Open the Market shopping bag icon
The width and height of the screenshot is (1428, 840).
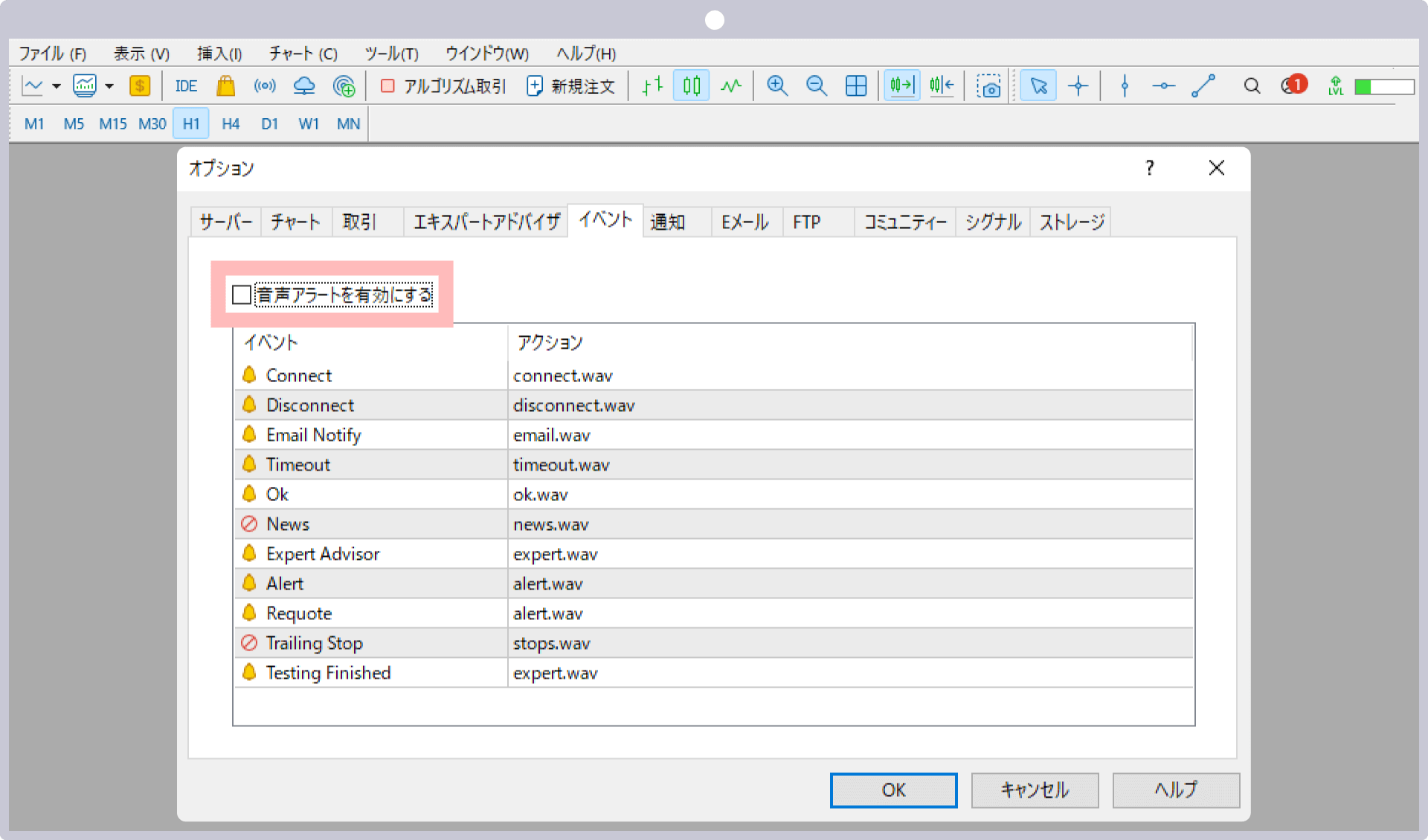(225, 86)
